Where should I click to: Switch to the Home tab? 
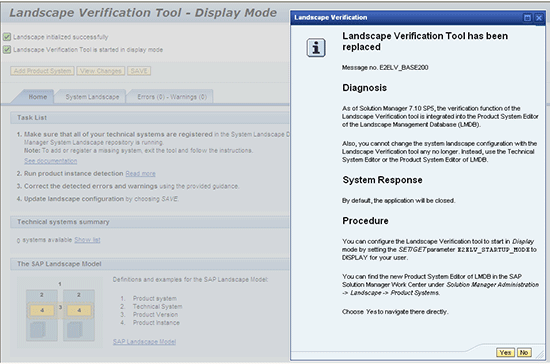coord(38,97)
